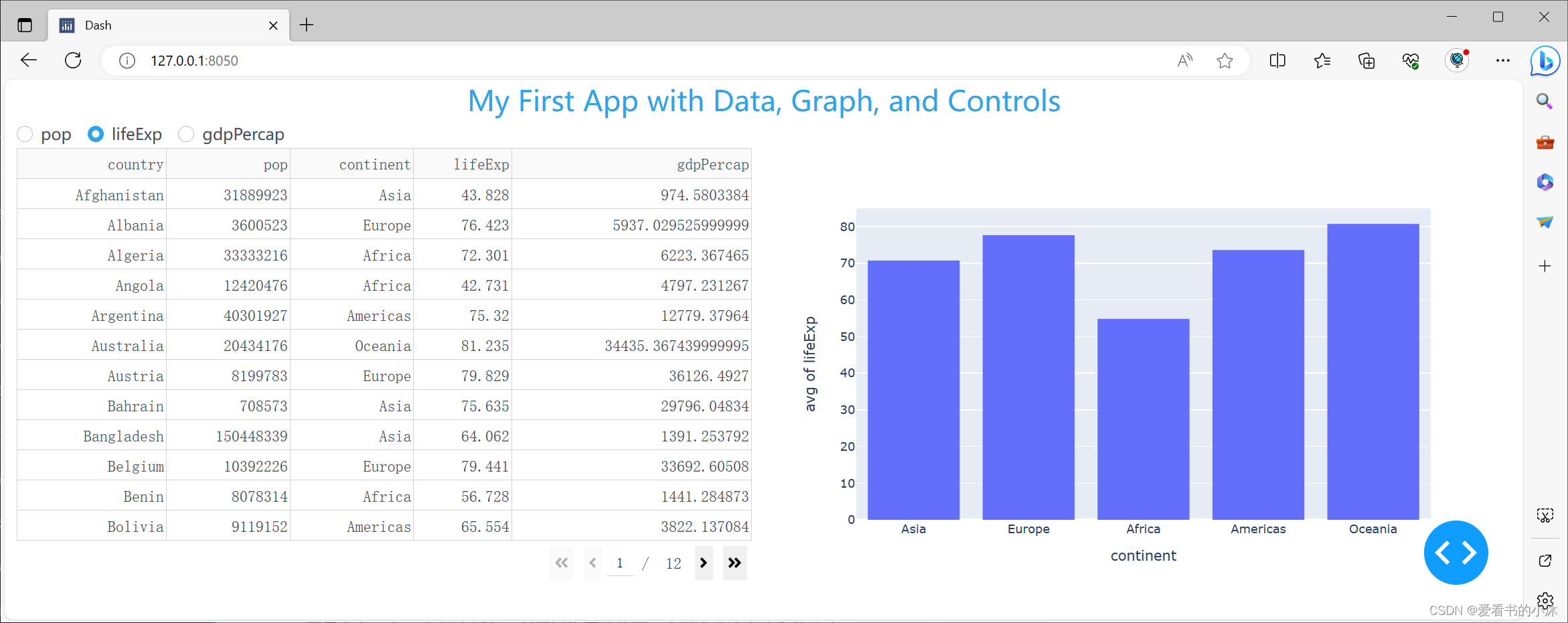Viewport: 1568px width, 623px height.
Task: Select the pop radio button
Action: click(25, 134)
